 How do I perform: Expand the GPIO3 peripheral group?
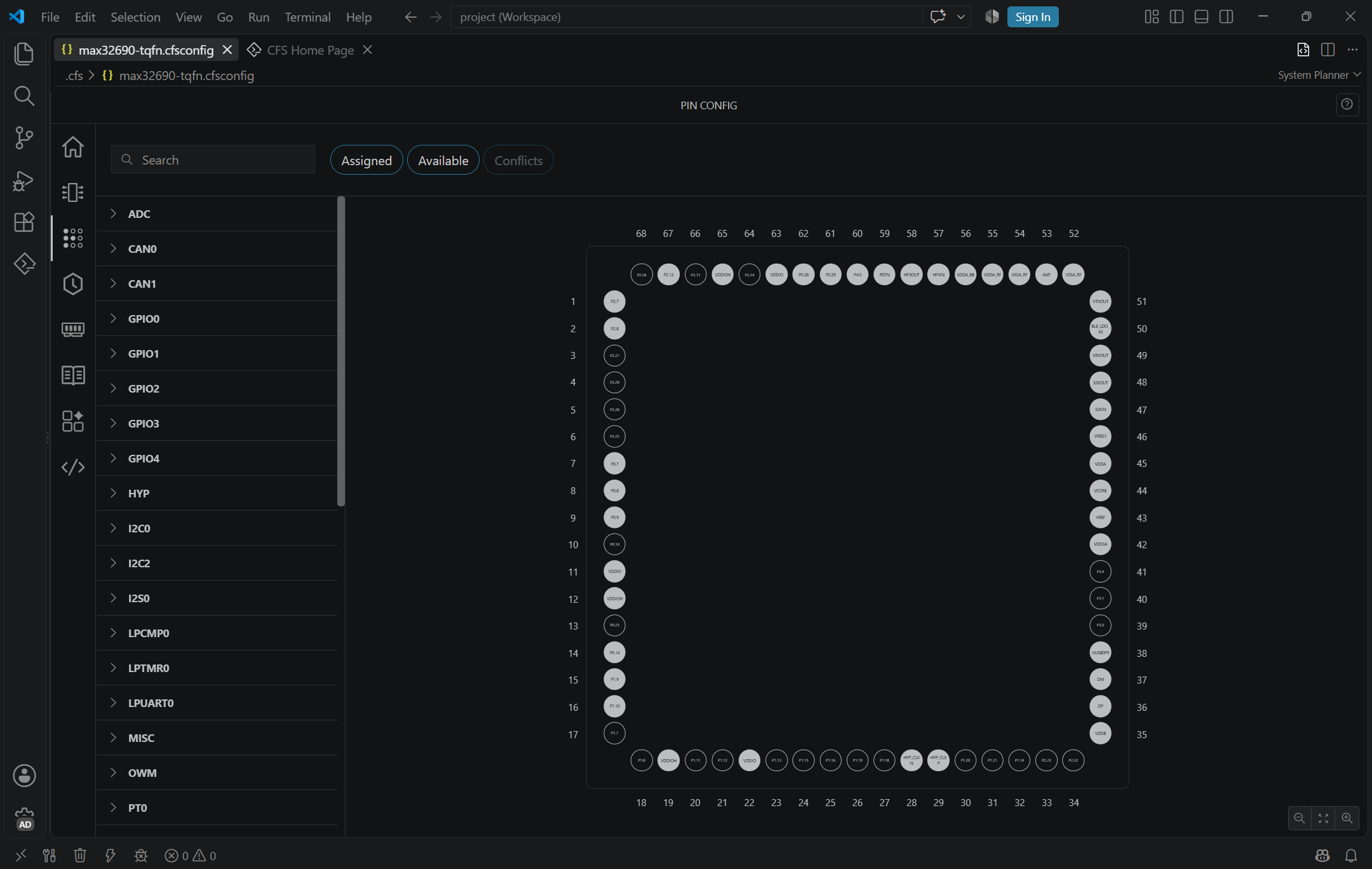pos(217,424)
